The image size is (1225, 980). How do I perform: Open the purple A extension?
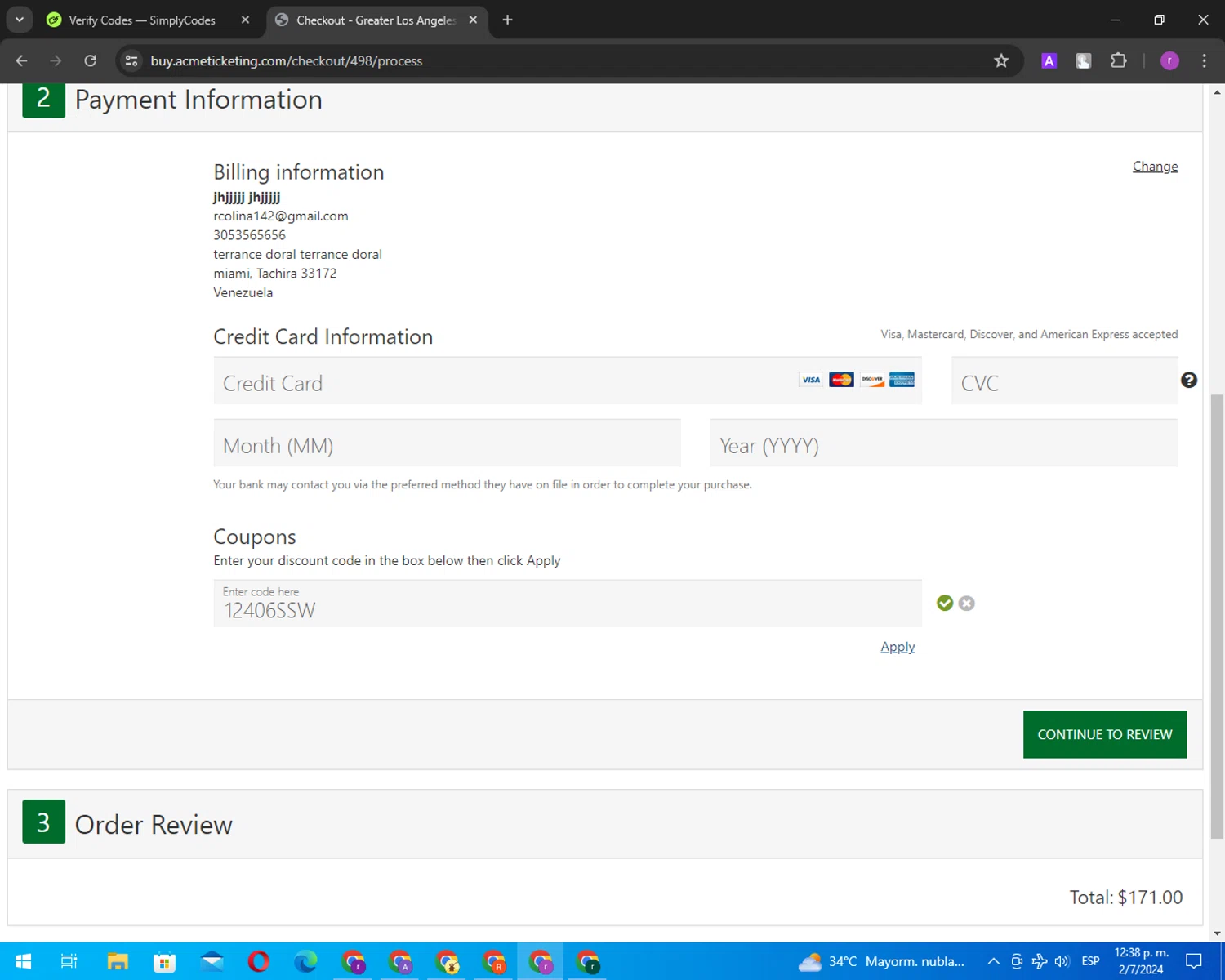[x=1049, y=60]
